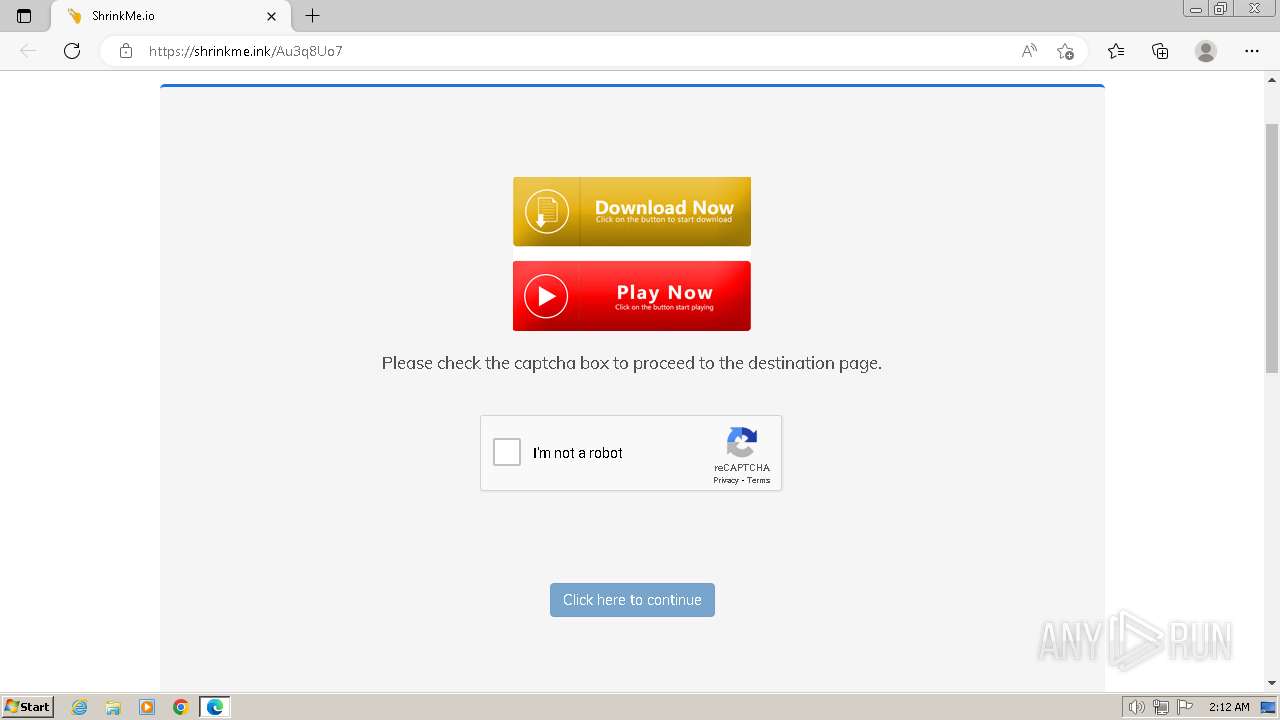Open network status tray icon

tap(1161, 707)
